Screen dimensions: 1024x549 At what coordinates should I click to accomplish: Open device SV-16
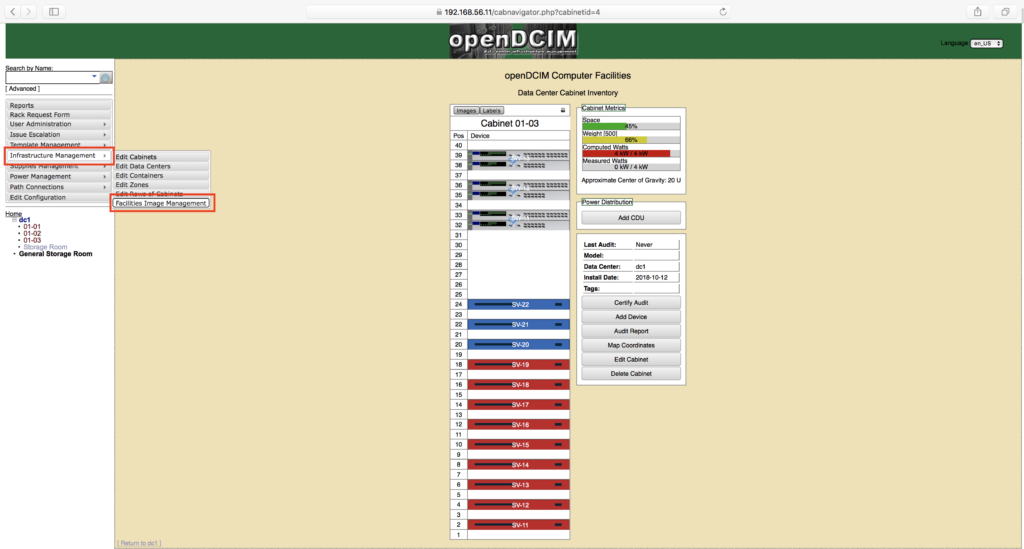(519, 425)
